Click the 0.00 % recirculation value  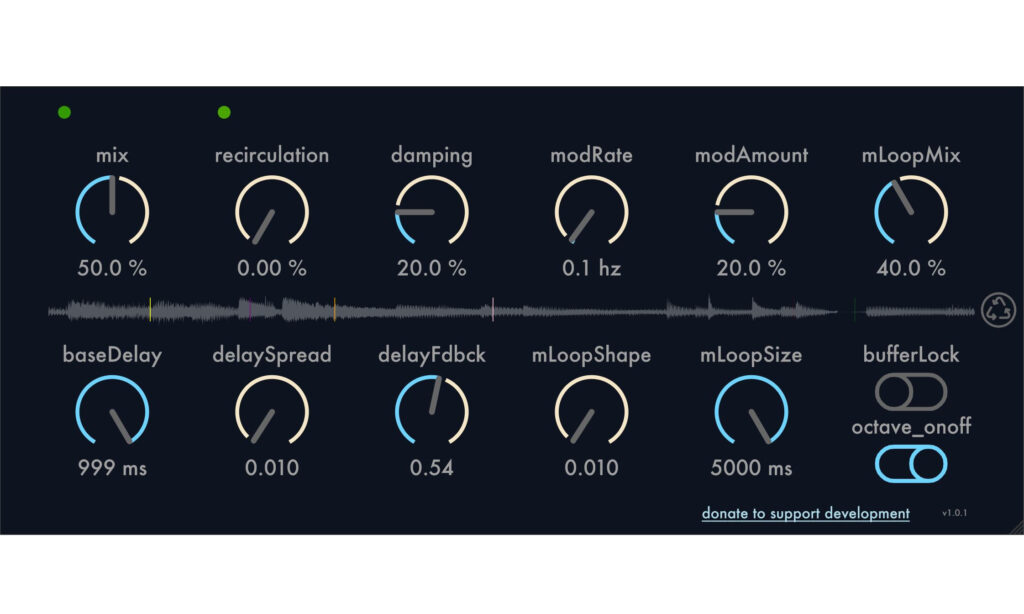[272, 268]
